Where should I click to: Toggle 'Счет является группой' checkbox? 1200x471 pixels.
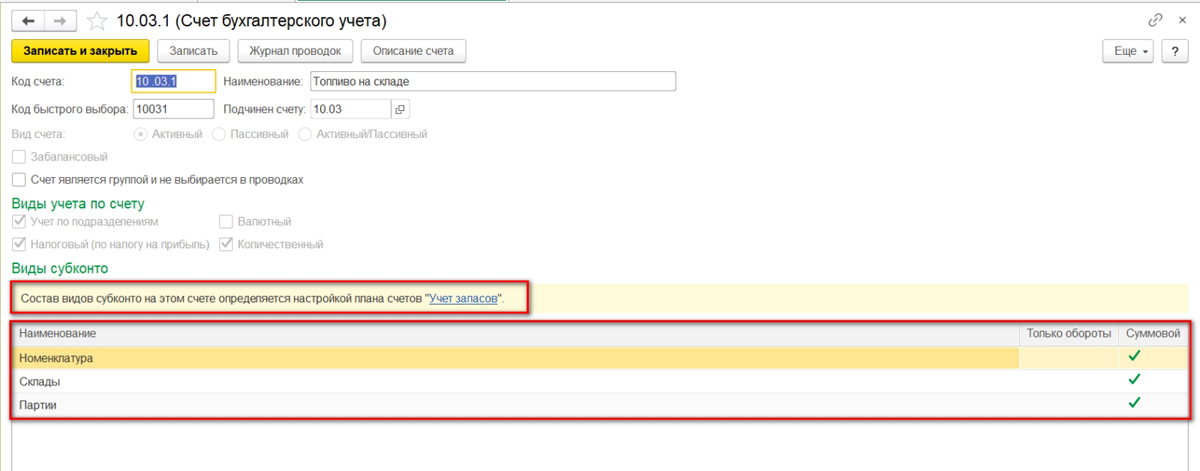click(x=18, y=180)
